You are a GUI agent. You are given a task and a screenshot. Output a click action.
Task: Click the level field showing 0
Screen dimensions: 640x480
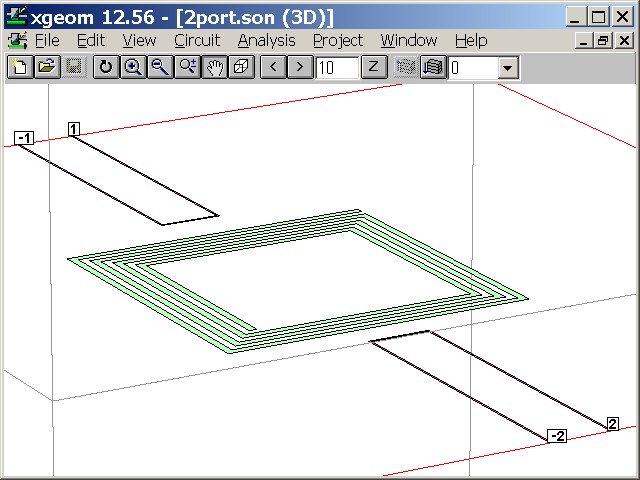coord(473,68)
